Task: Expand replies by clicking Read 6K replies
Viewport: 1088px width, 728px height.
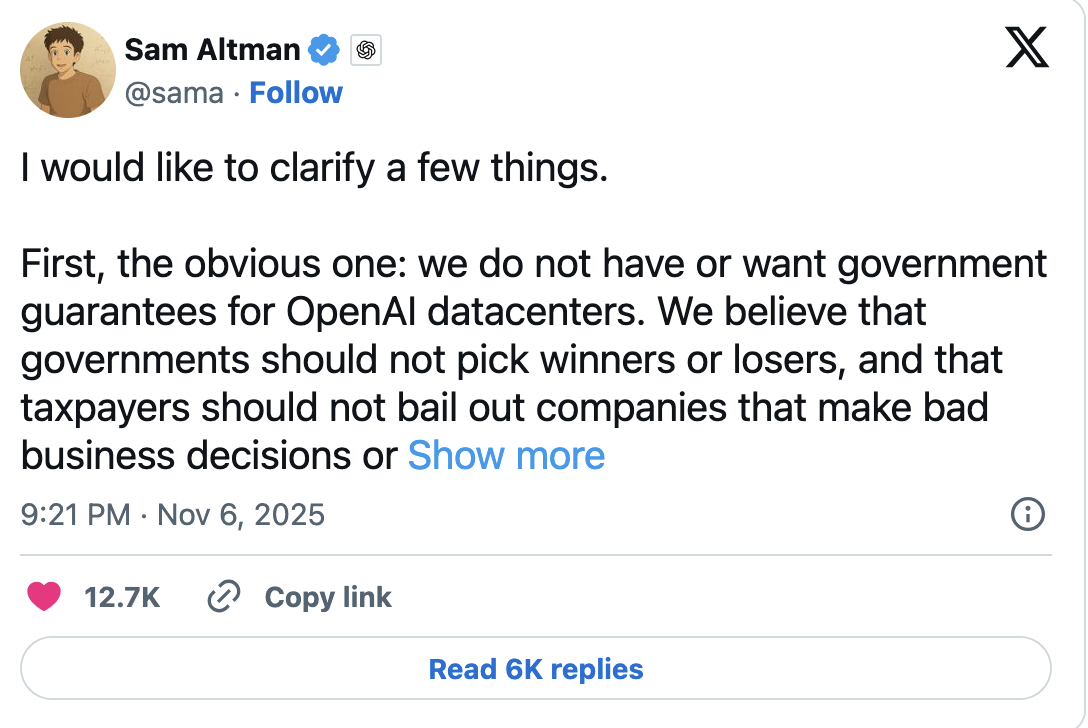Action: click(537, 669)
